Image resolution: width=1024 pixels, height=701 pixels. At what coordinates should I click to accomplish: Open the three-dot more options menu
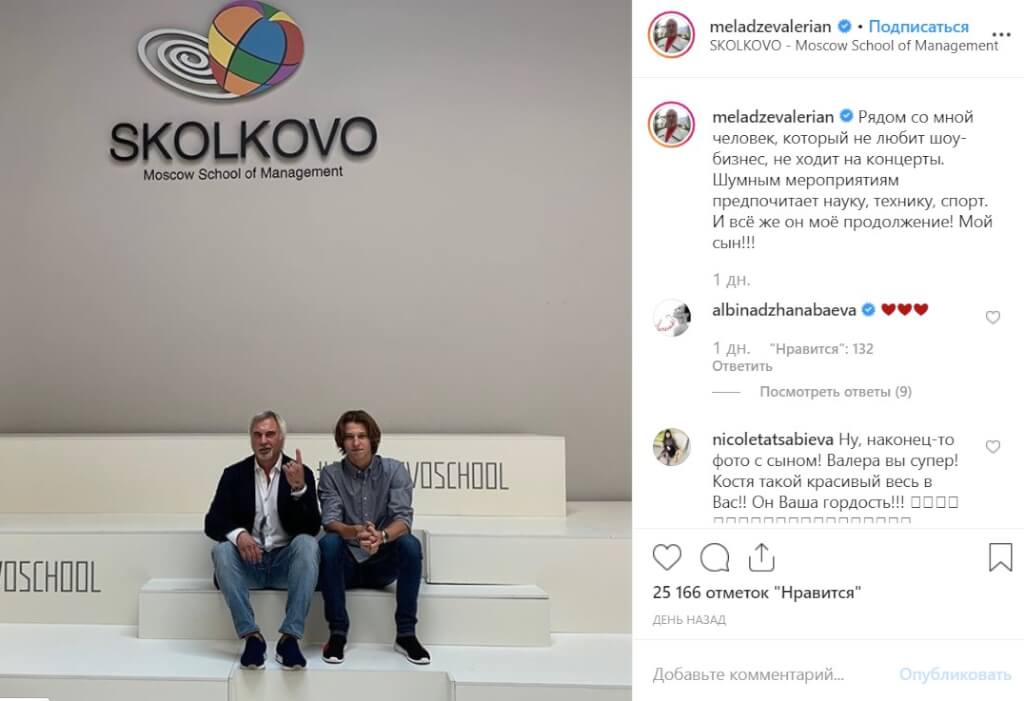click(1001, 35)
